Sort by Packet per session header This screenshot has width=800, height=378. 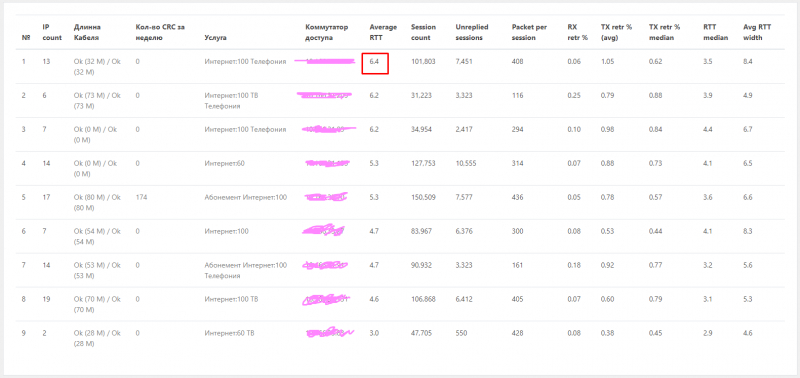click(x=529, y=32)
